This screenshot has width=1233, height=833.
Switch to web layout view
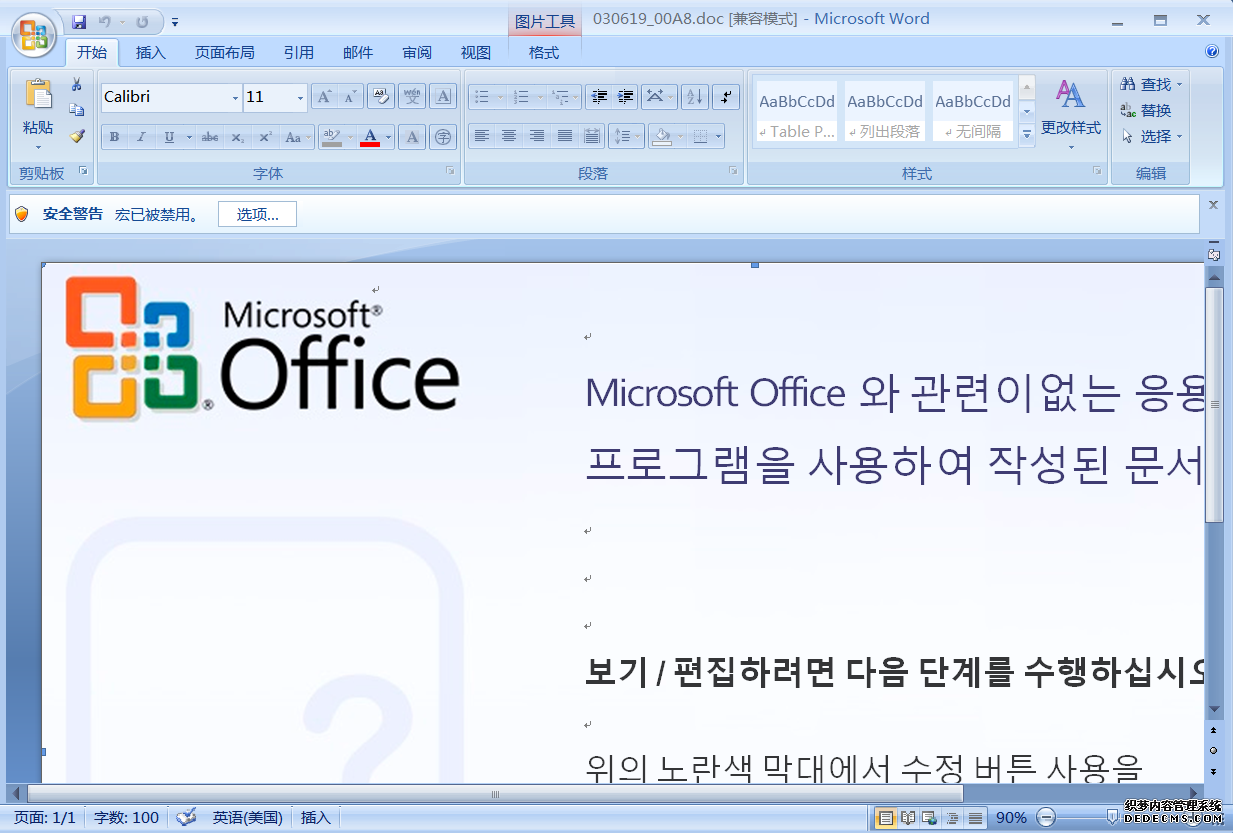click(x=929, y=818)
